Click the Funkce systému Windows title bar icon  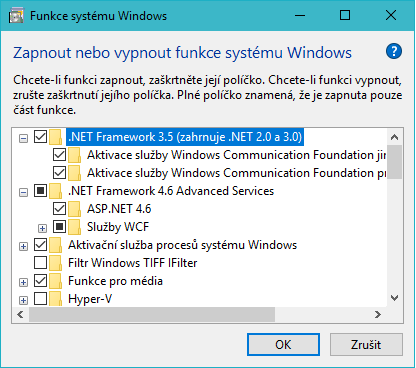click(16, 16)
